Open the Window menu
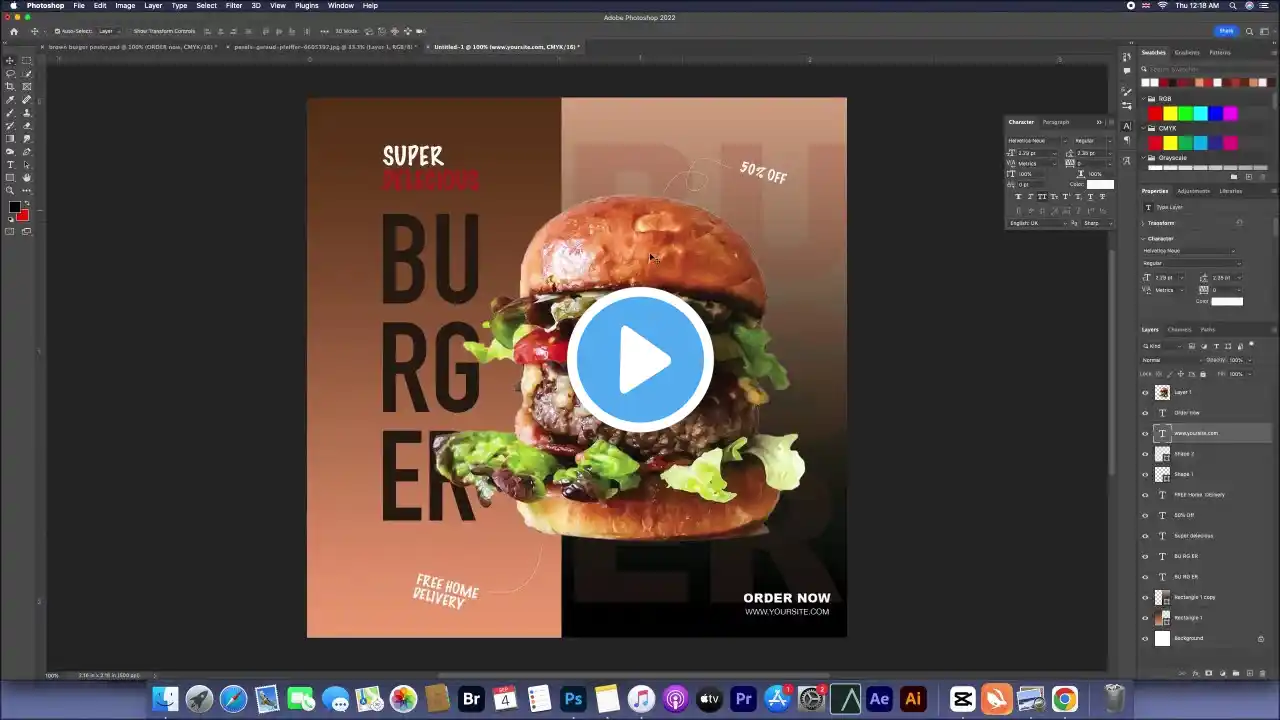This screenshot has height=720, width=1280. tap(341, 6)
